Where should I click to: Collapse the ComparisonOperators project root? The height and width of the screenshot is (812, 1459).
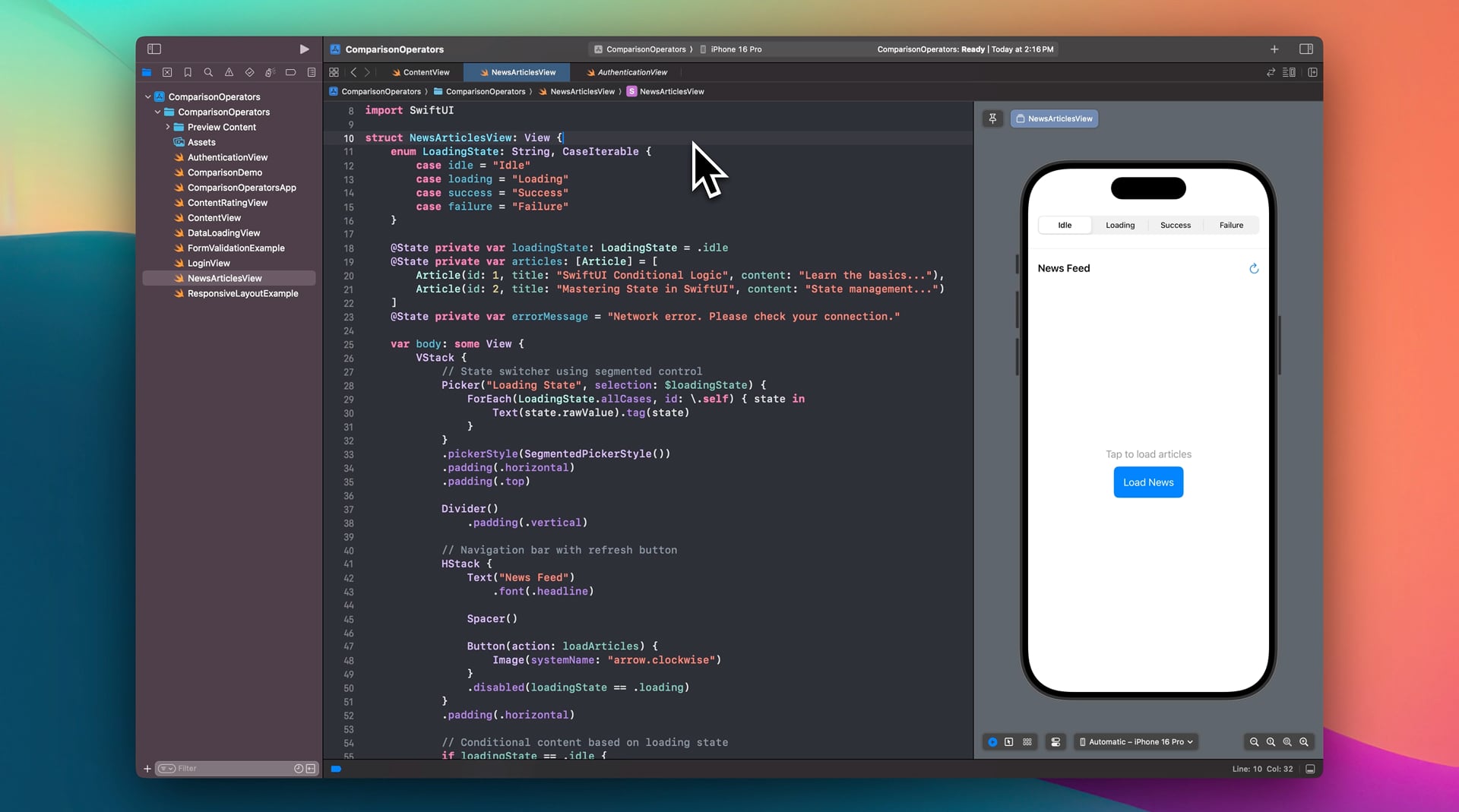pos(148,96)
